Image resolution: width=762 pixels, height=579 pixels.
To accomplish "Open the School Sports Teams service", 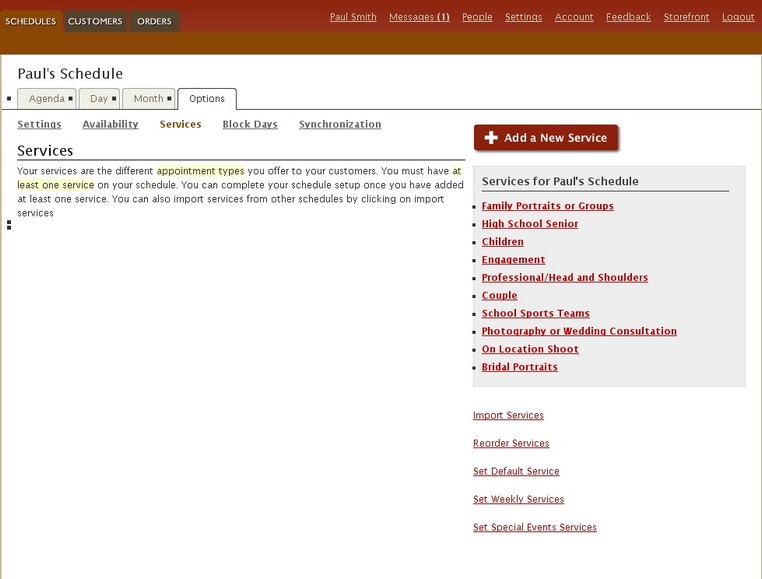I will [x=536, y=314].
